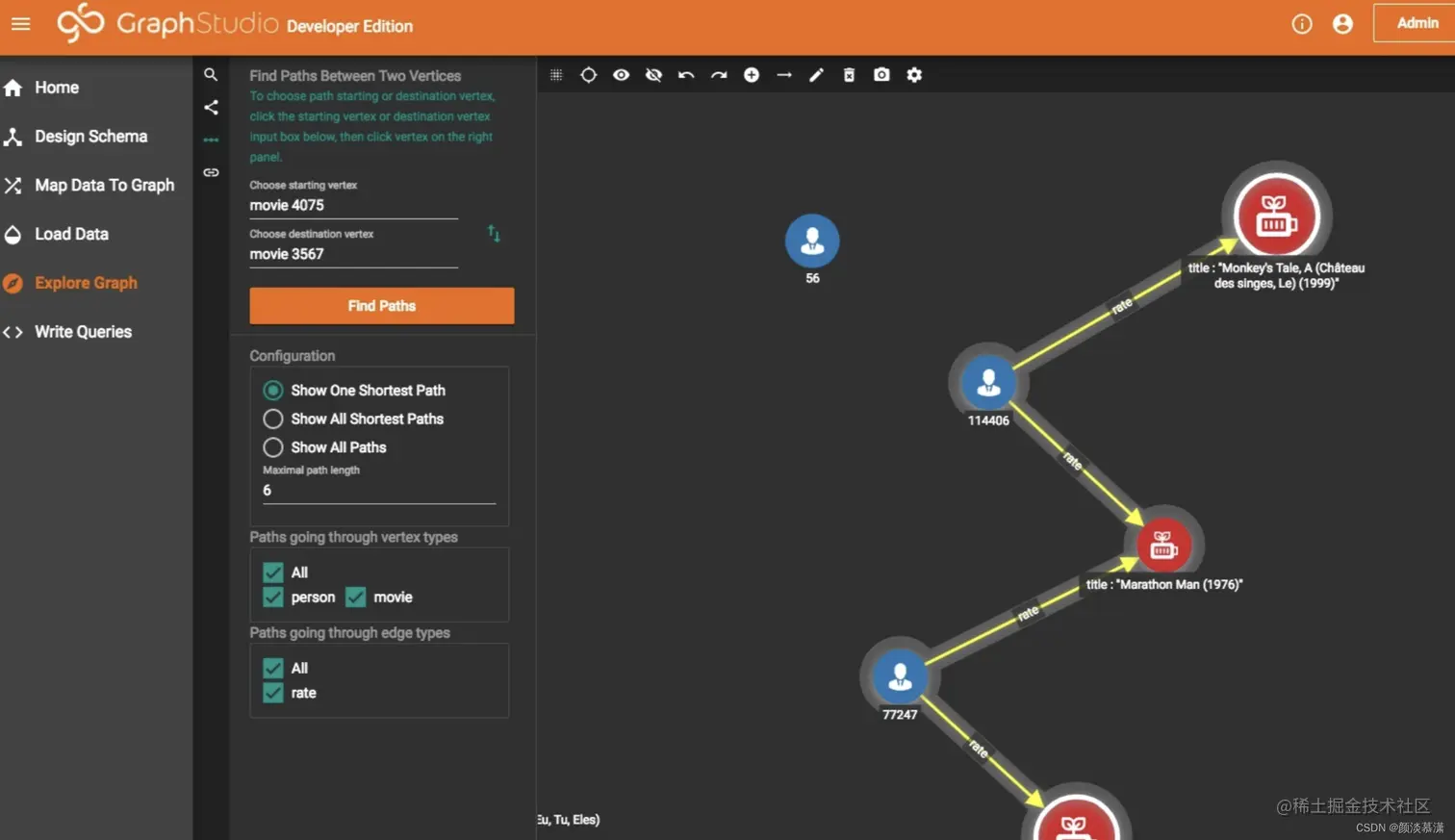Click the undo arrow icon
This screenshot has height=840, width=1455.
686,75
